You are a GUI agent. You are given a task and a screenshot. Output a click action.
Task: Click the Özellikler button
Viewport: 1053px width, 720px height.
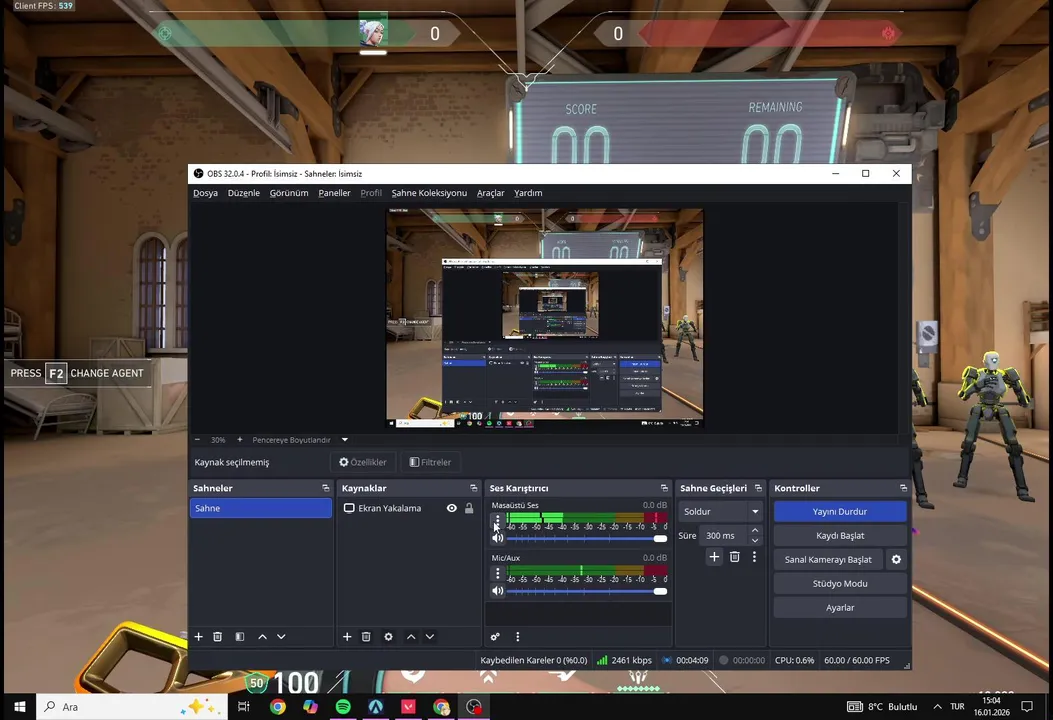(363, 462)
